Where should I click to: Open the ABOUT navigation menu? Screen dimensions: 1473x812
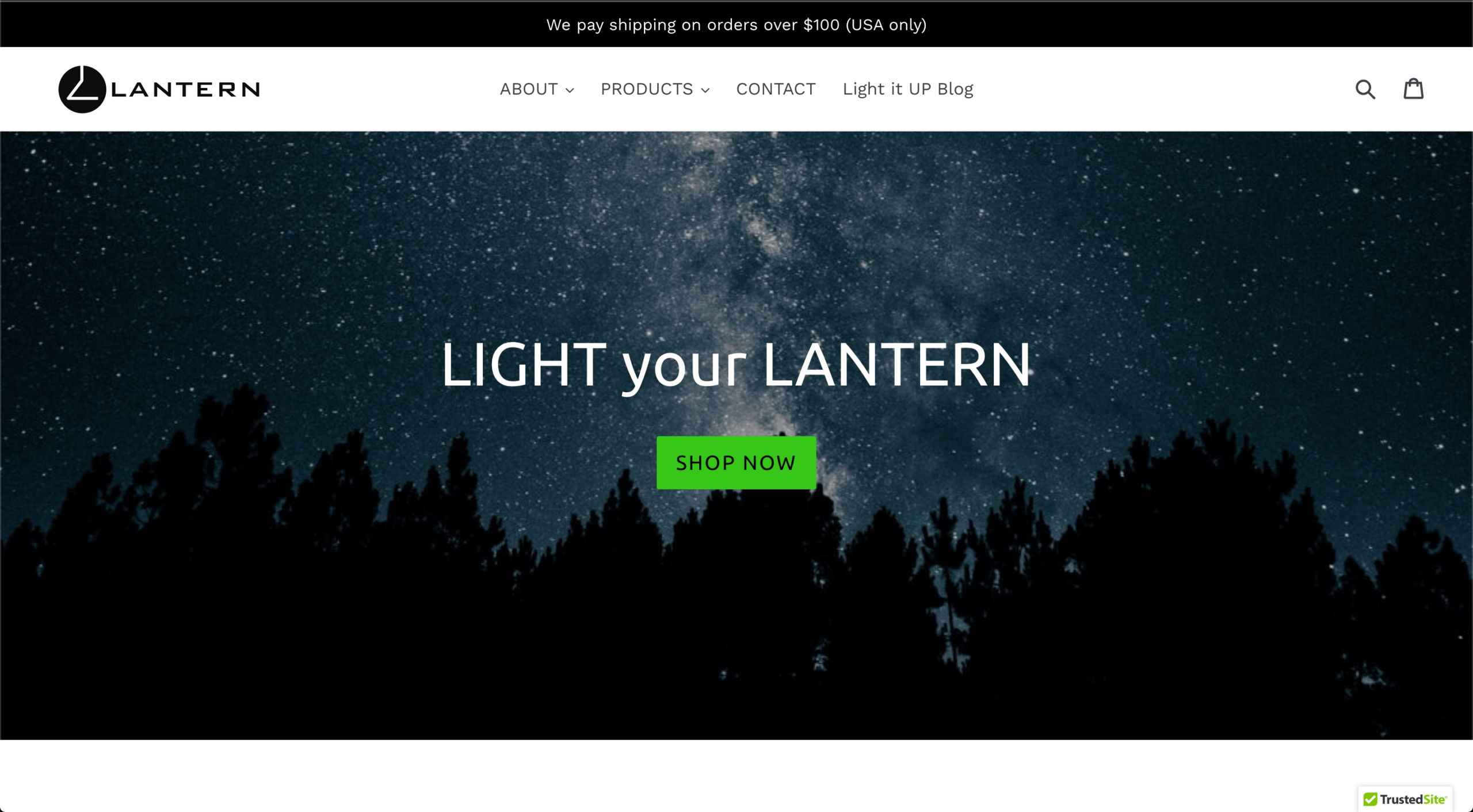pos(536,89)
